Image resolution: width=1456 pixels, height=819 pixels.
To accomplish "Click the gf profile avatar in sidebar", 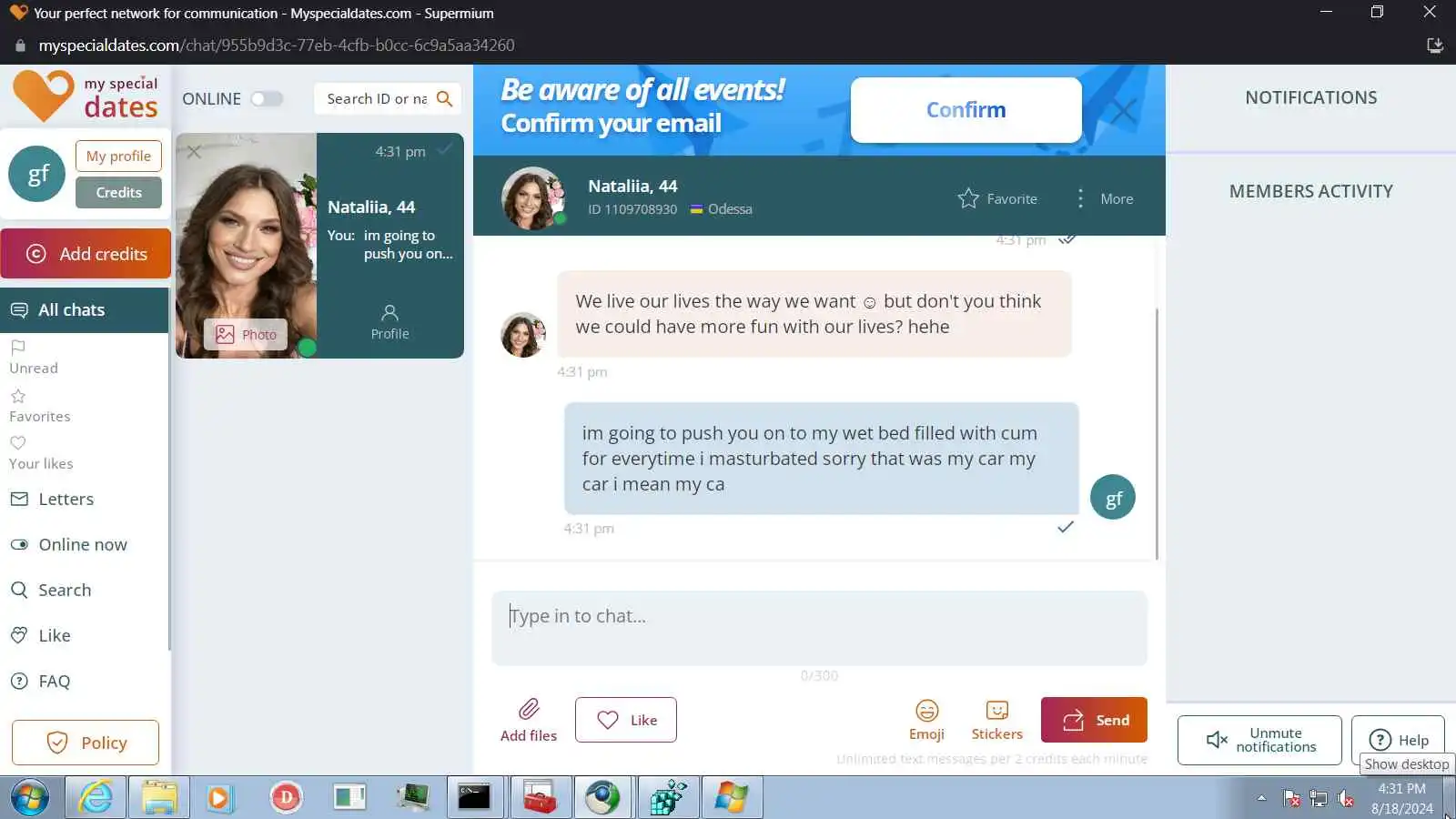I will [x=36, y=174].
